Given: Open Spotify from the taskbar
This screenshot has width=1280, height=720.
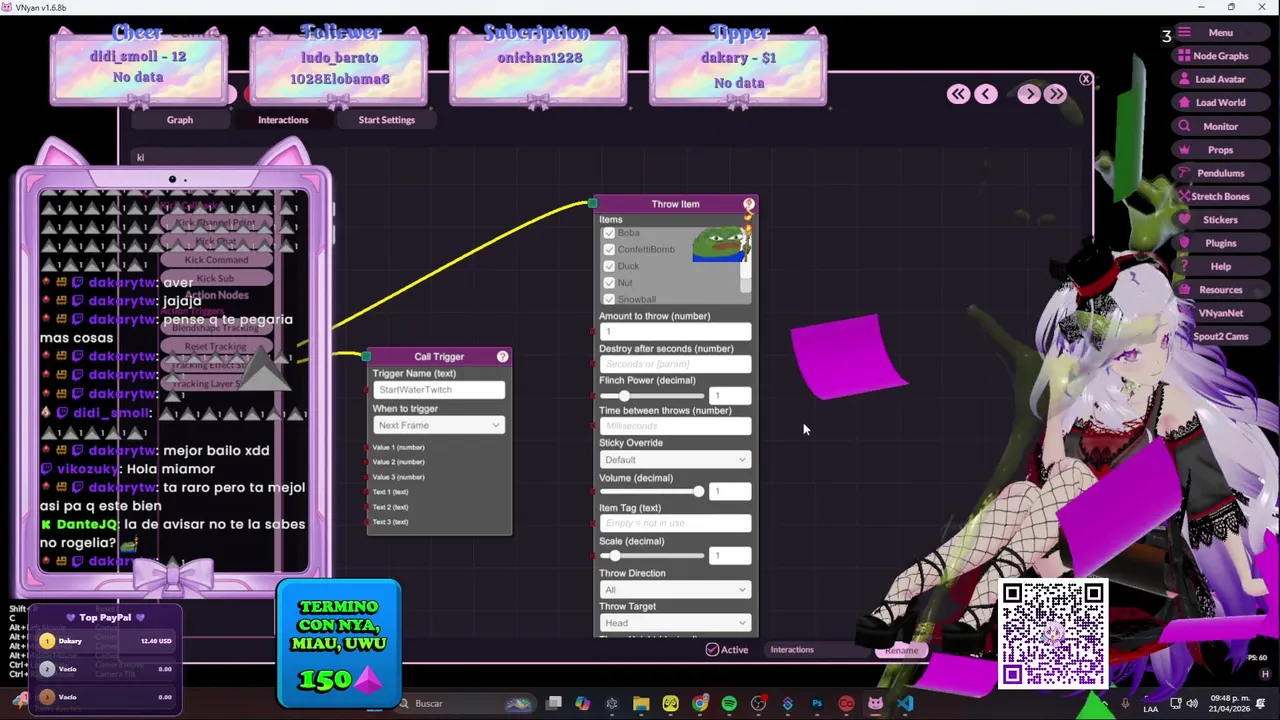Looking at the screenshot, I should [729, 704].
